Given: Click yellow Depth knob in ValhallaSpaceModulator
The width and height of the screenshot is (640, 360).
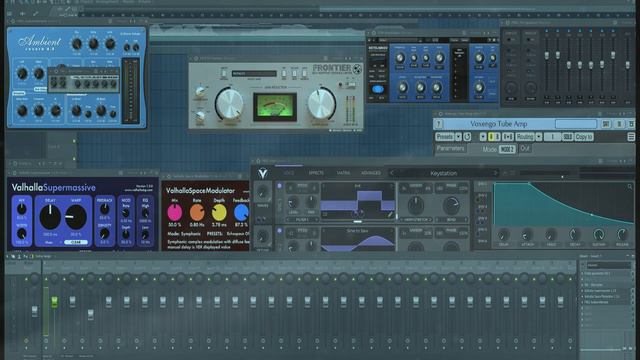Looking at the screenshot, I should [219, 213].
